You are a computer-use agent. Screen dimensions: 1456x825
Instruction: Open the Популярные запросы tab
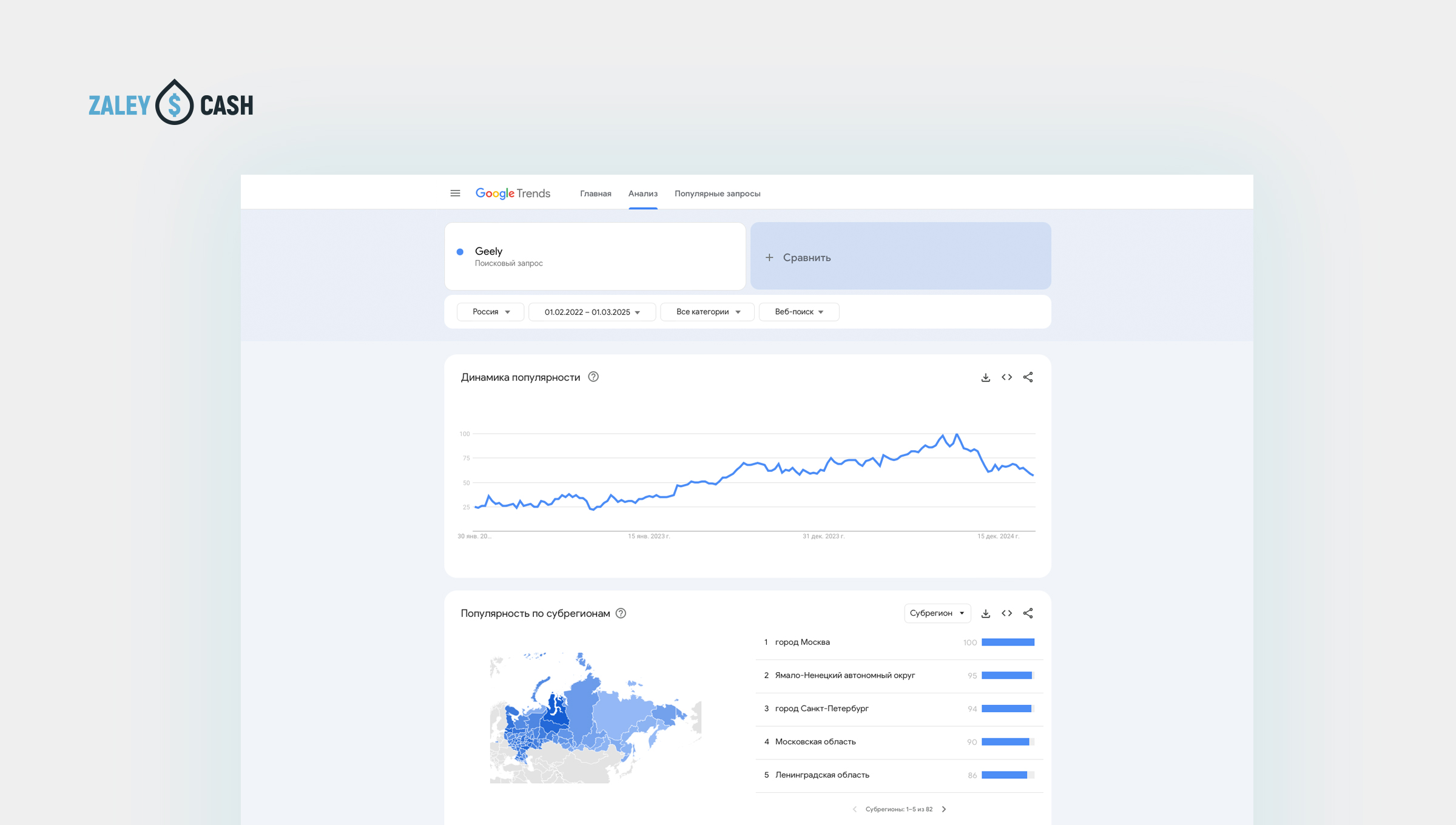click(x=717, y=194)
